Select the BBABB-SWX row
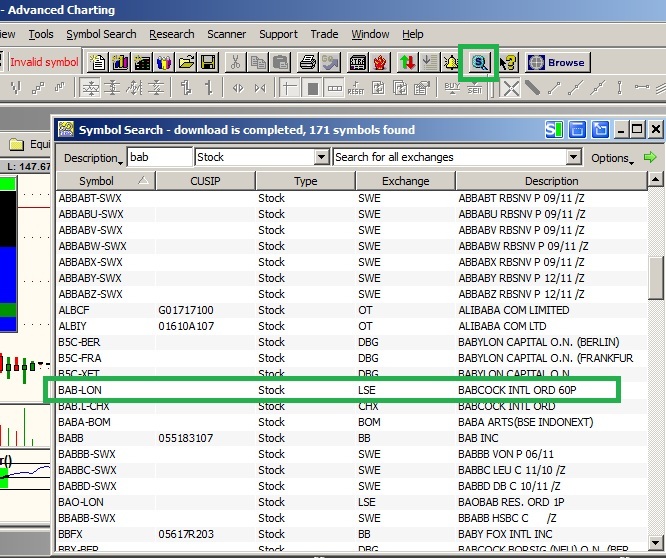The image size is (666, 558). click(352, 518)
